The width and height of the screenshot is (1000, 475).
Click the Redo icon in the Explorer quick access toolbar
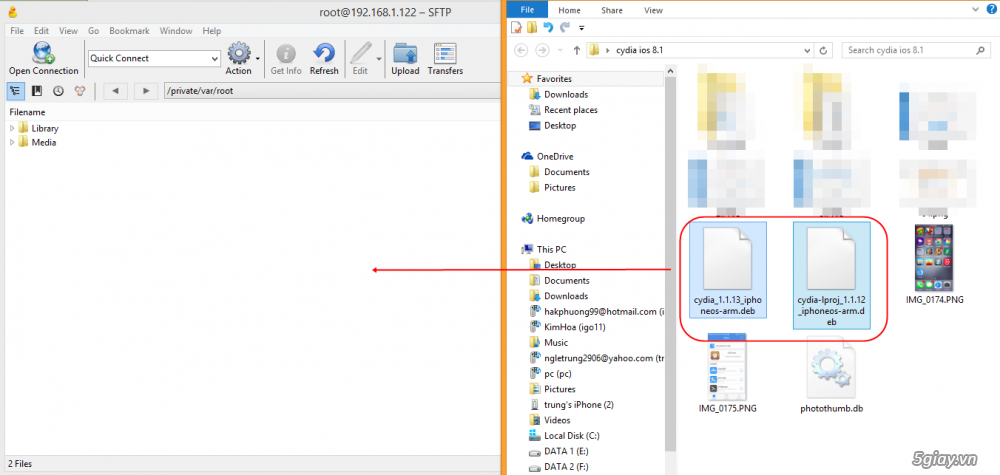564,27
